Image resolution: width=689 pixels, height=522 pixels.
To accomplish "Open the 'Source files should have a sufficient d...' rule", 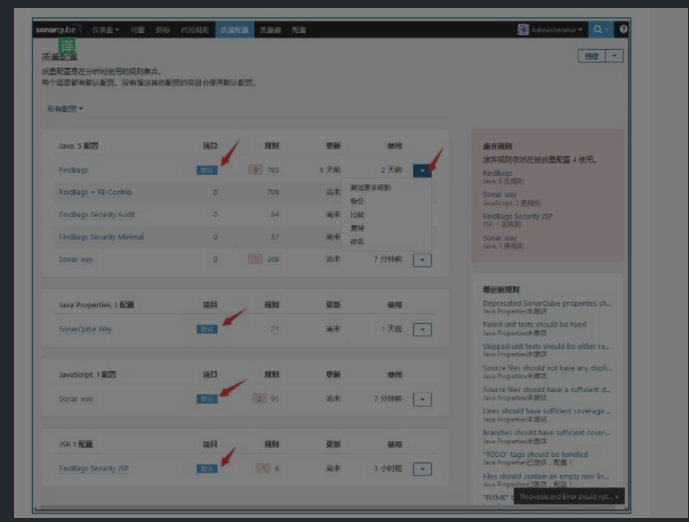I will point(547,389).
